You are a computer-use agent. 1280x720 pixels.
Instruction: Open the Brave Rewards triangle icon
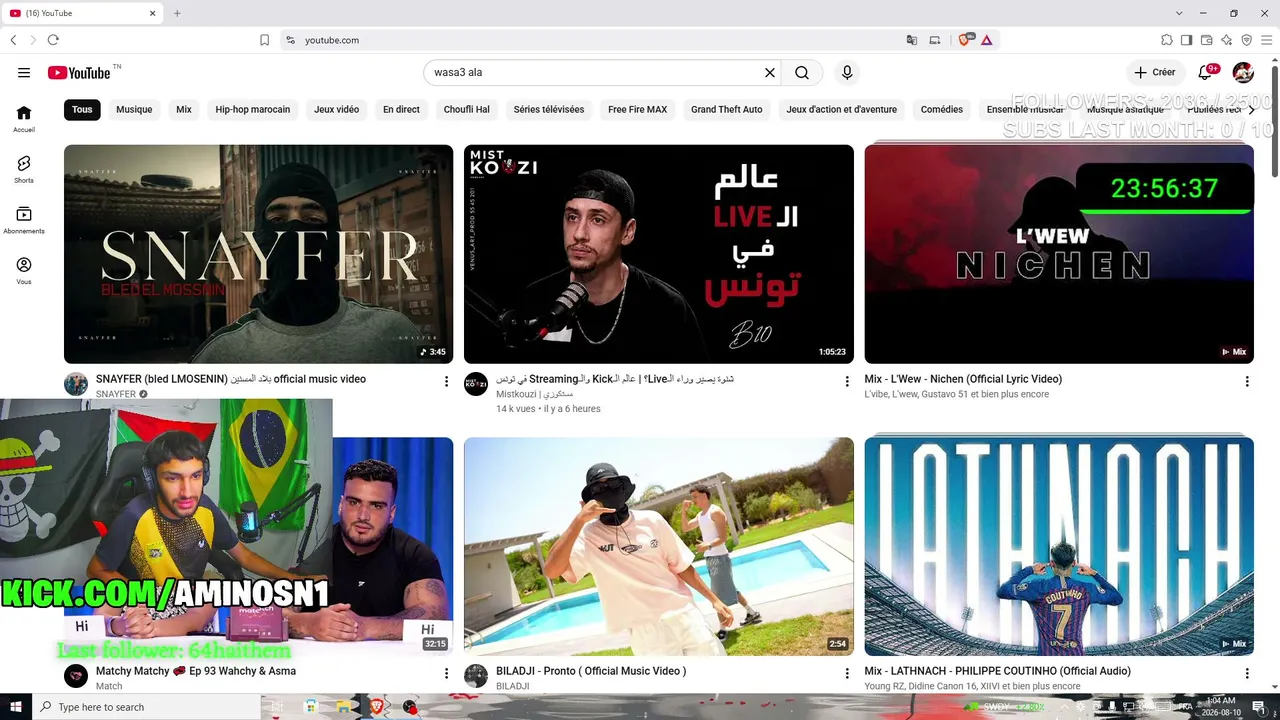coord(987,40)
